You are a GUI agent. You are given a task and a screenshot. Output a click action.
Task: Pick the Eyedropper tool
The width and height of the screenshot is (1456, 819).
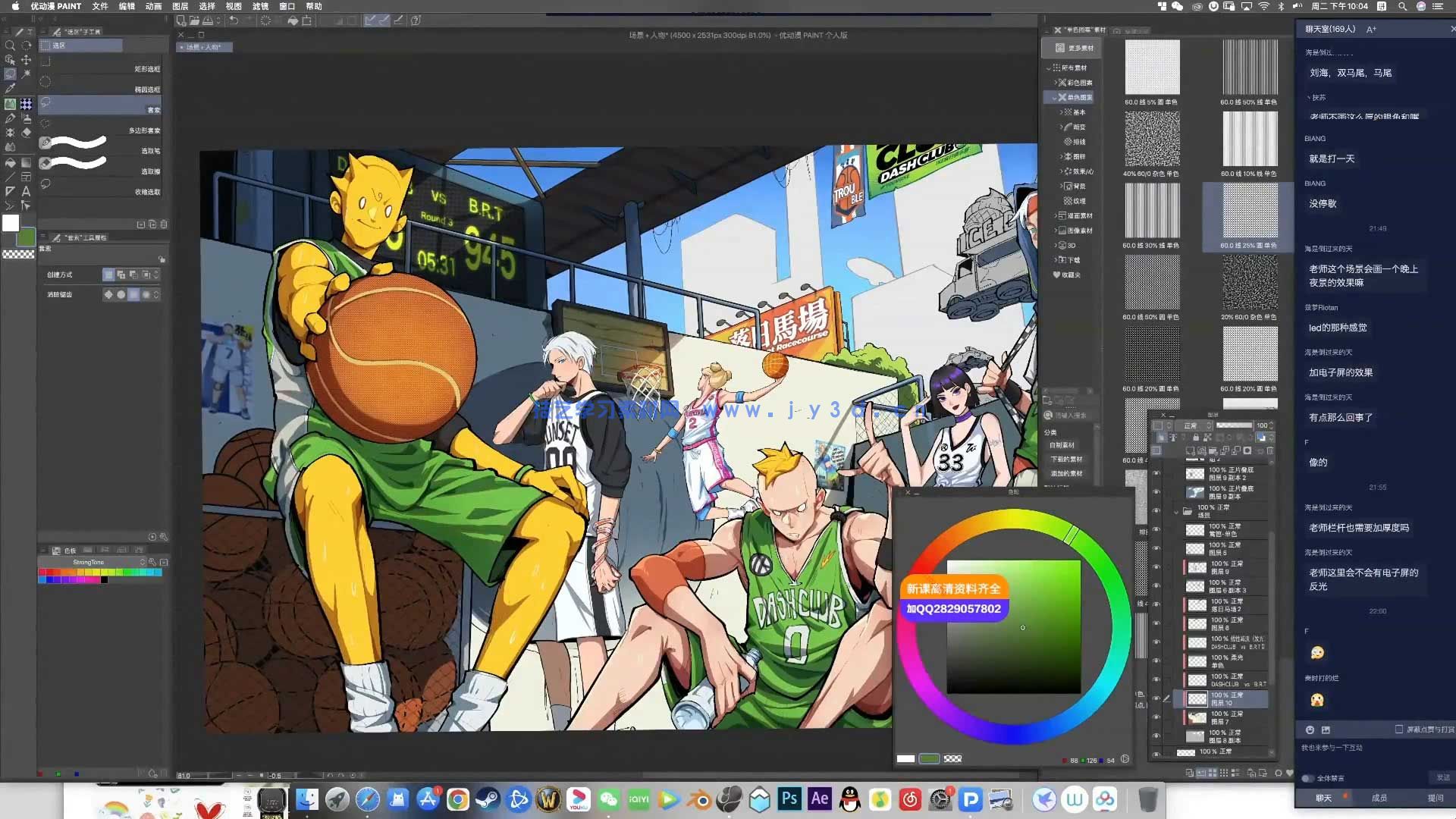[x=10, y=89]
